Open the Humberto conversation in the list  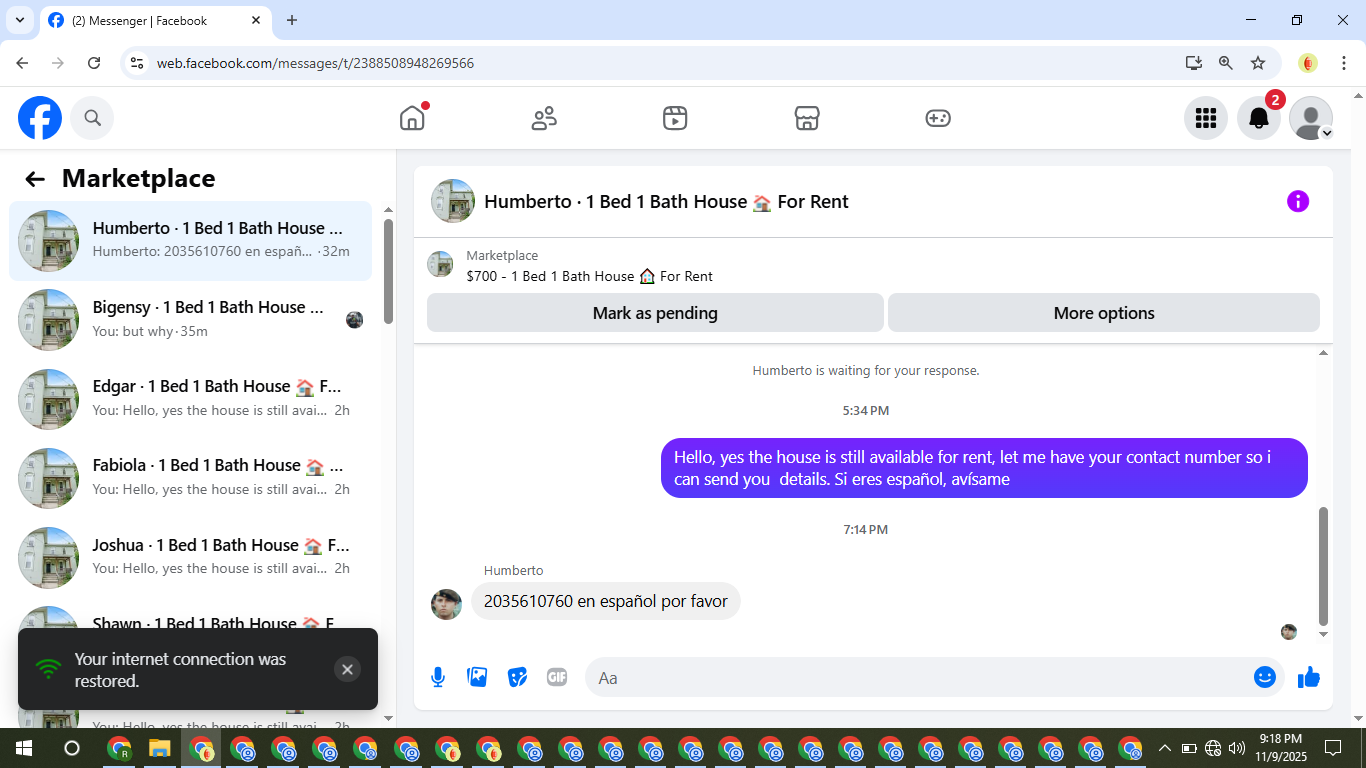pyautogui.click(x=190, y=241)
